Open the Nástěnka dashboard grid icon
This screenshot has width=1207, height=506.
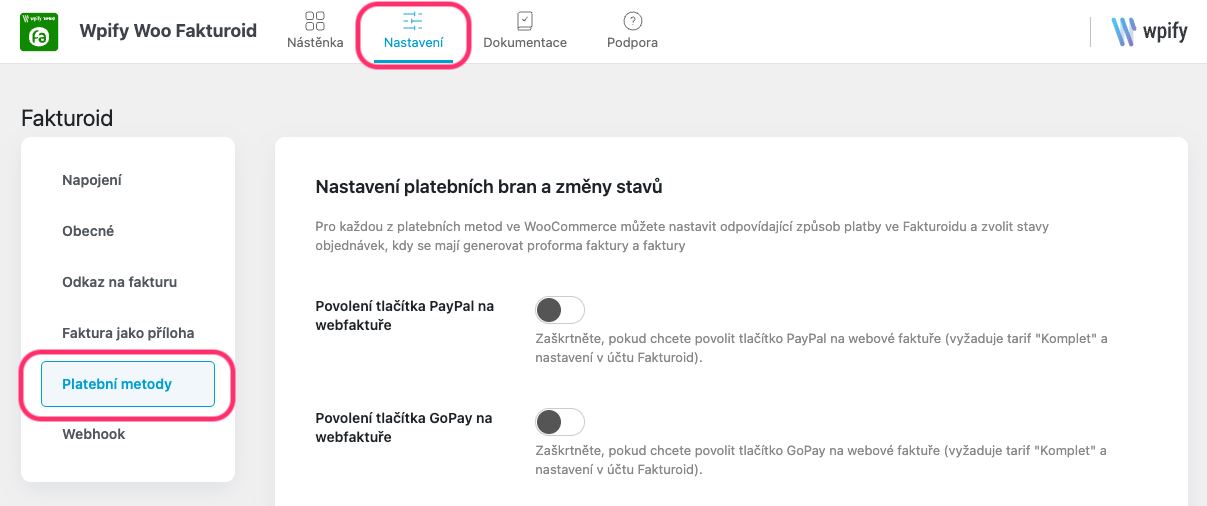point(315,21)
